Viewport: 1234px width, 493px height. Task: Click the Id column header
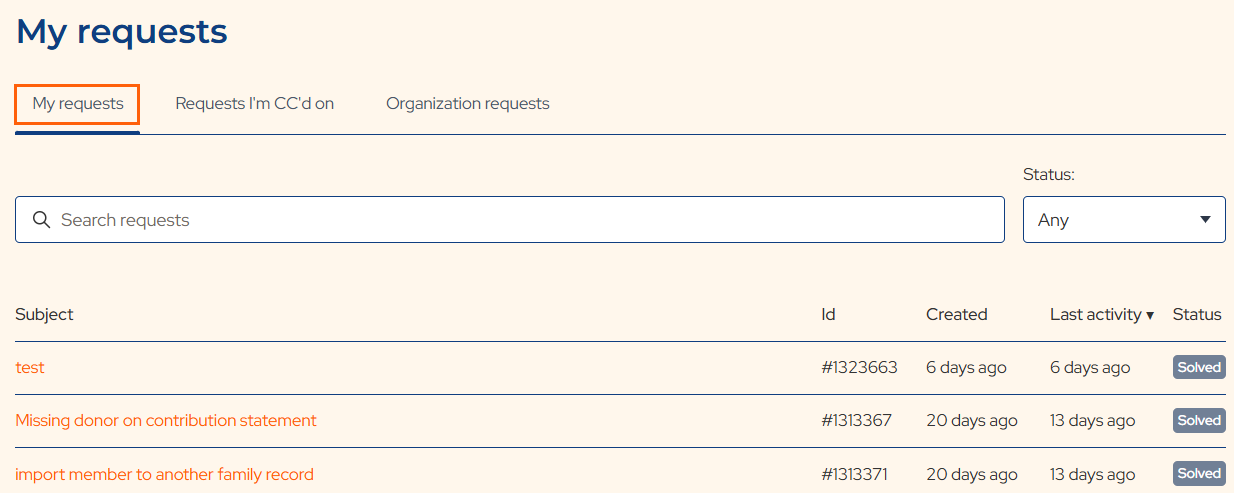click(x=828, y=314)
